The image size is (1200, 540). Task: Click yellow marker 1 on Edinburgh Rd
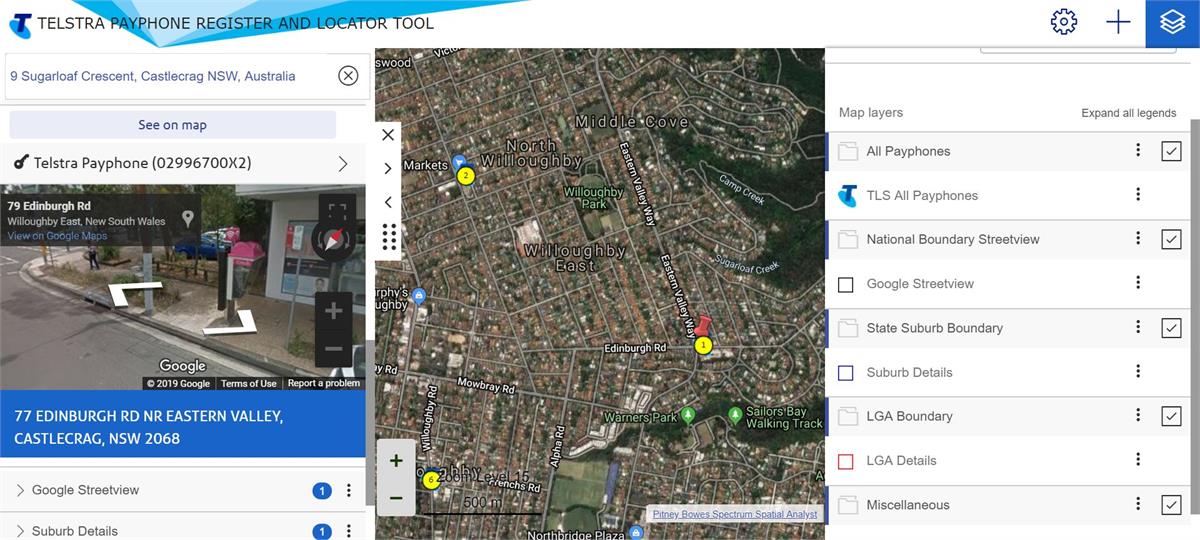coord(703,345)
